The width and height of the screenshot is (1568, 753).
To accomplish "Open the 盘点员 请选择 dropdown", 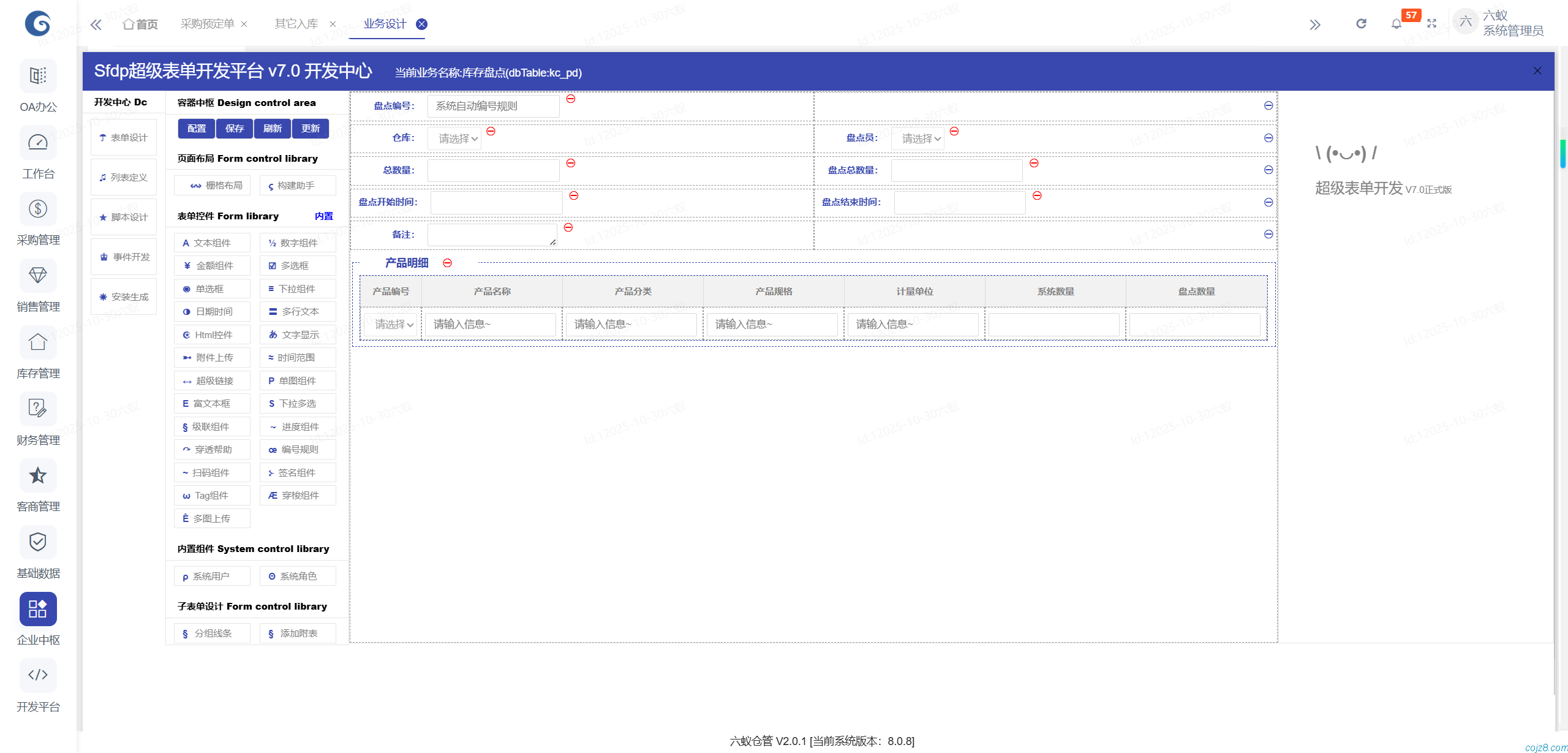I will tap(918, 139).
